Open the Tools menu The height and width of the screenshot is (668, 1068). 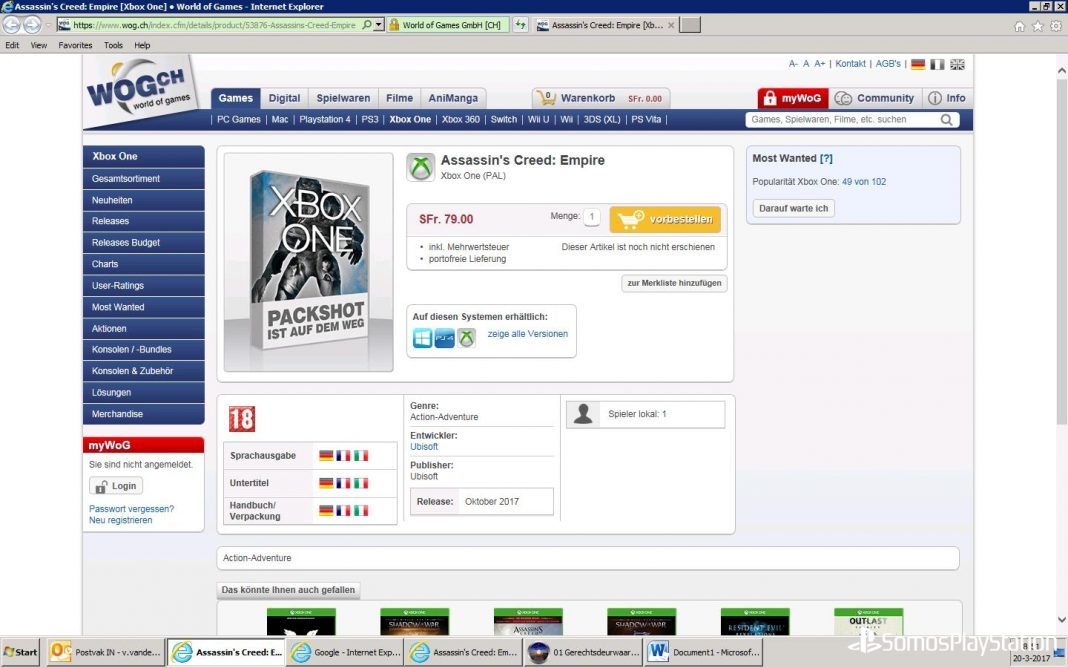(x=113, y=45)
